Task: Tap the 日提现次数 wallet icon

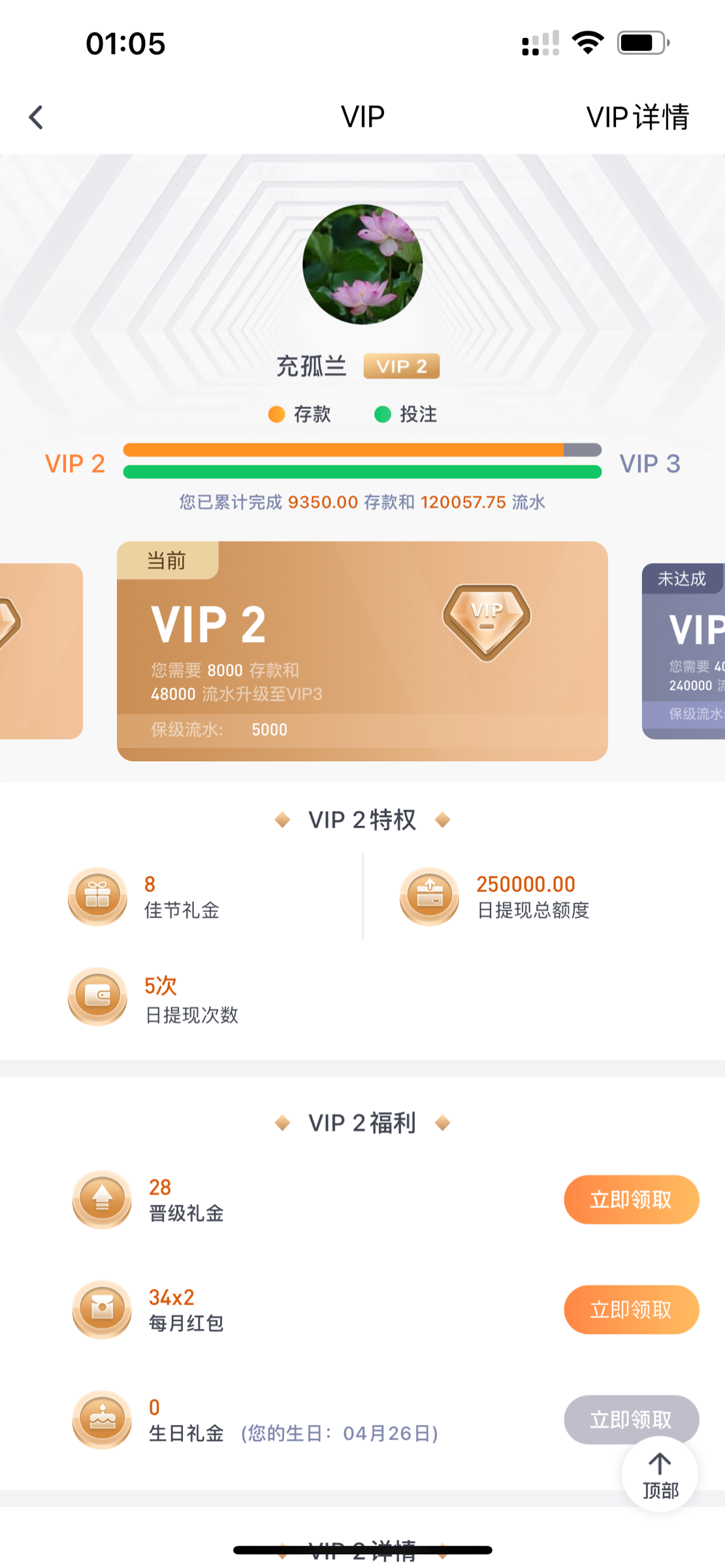Action: point(97,996)
